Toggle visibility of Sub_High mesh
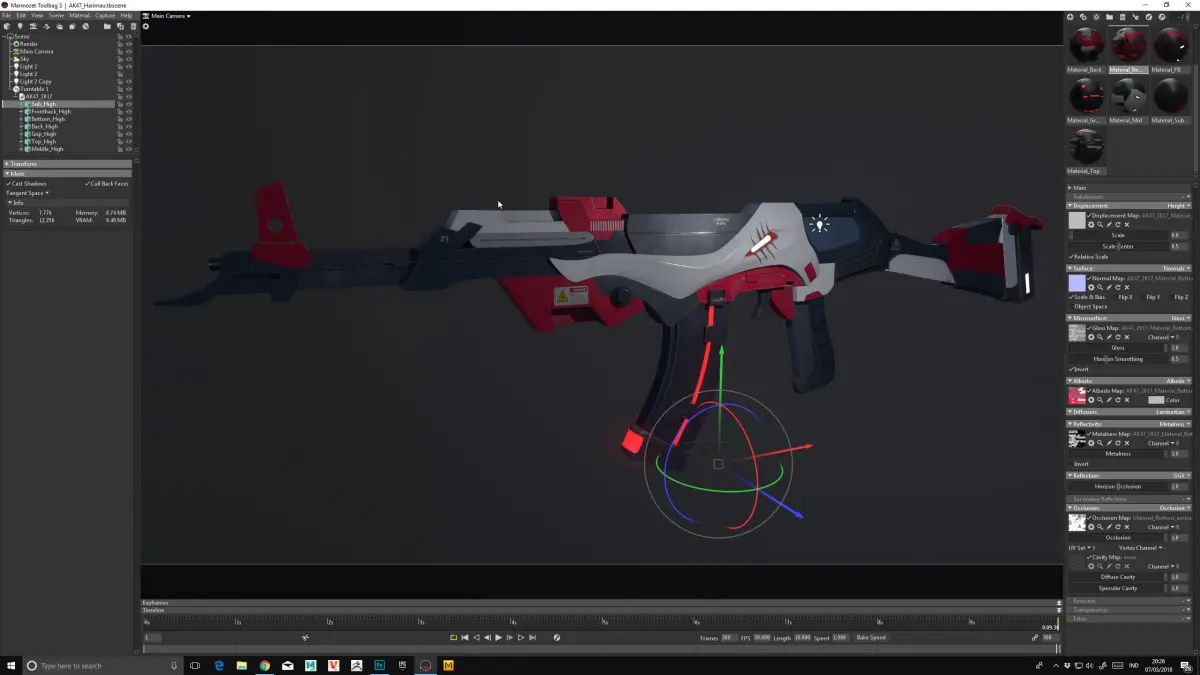The image size is (1200, 675). pos(128,104)
